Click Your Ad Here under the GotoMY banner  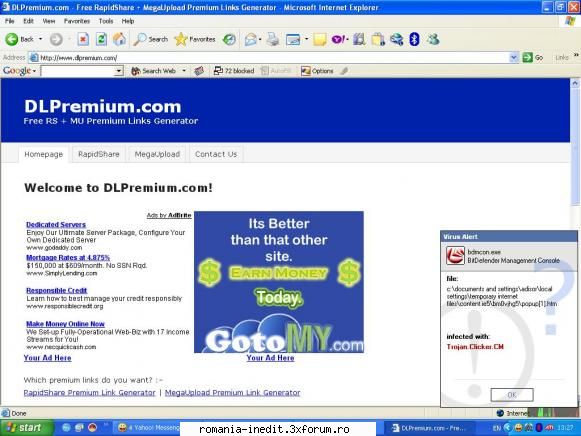click(270, 358)
